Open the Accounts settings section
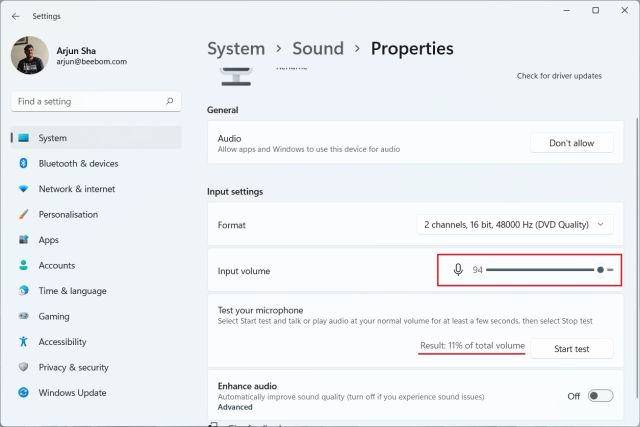 pyautogui.click(x=57, y=265)
